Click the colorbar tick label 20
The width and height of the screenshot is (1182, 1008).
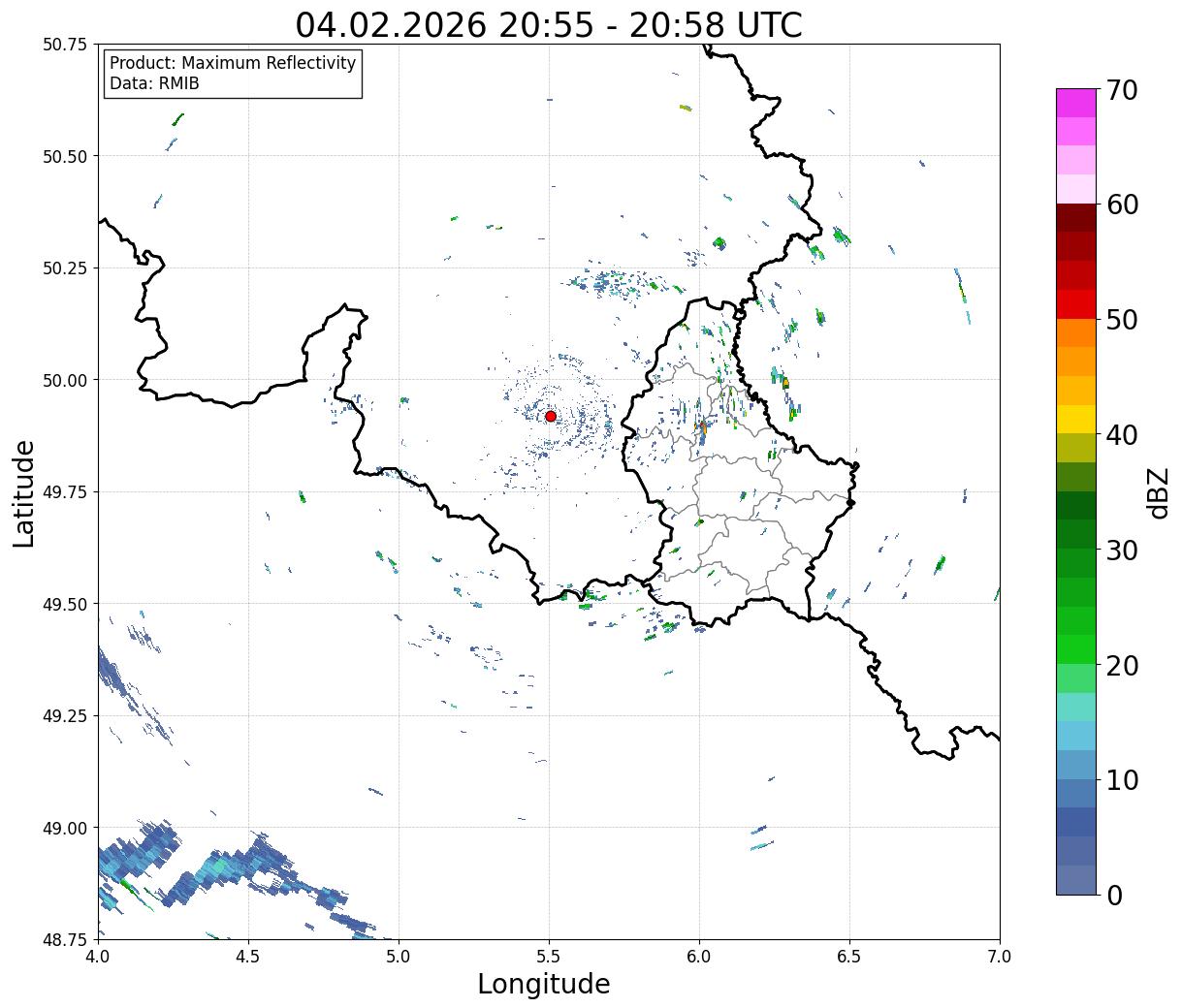click(x=1122, y=666)
